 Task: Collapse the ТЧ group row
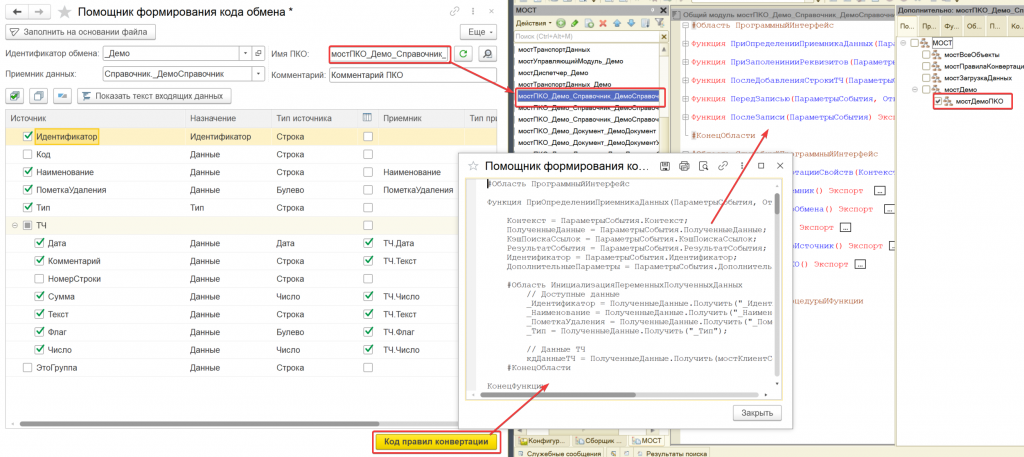click(14, 225)
